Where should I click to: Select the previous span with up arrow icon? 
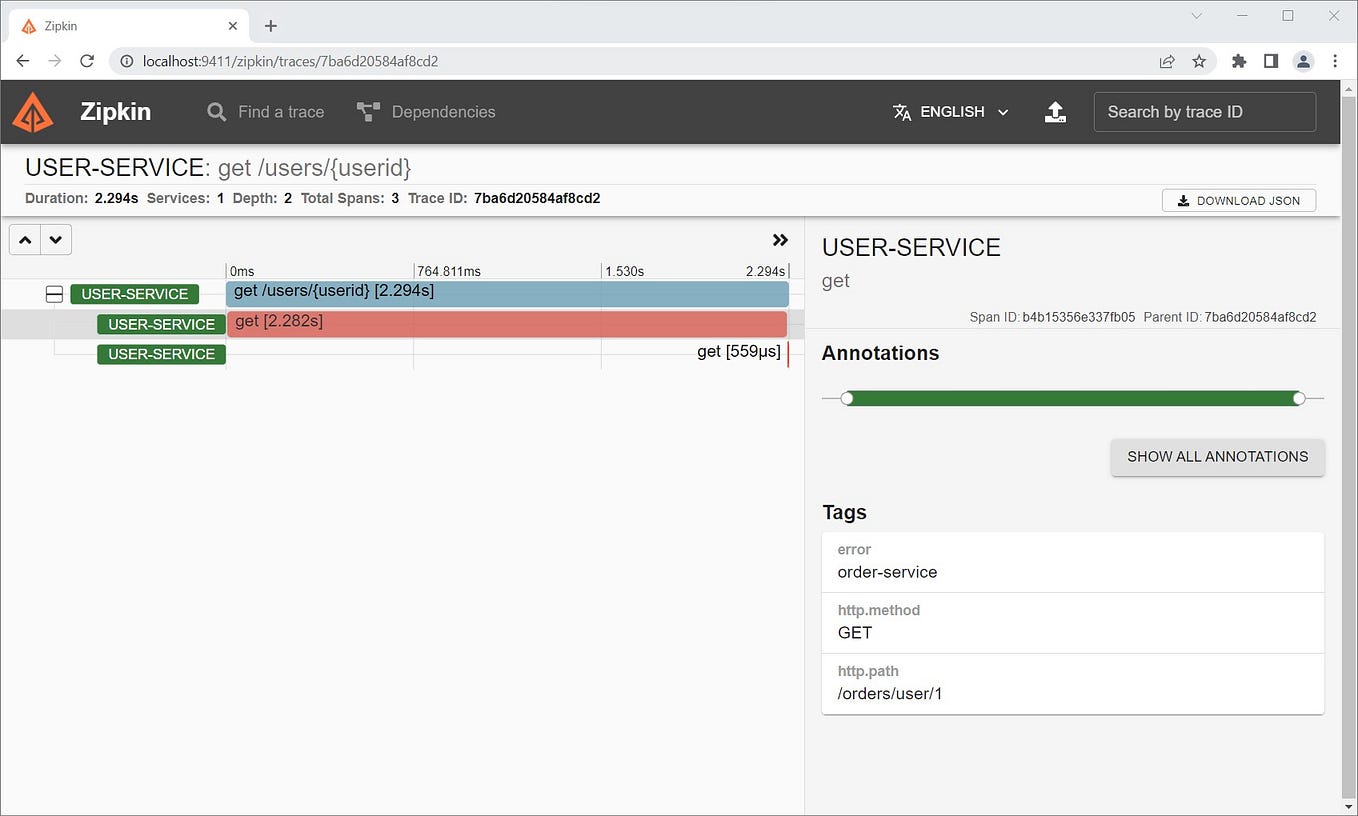(x=24, y=239)
